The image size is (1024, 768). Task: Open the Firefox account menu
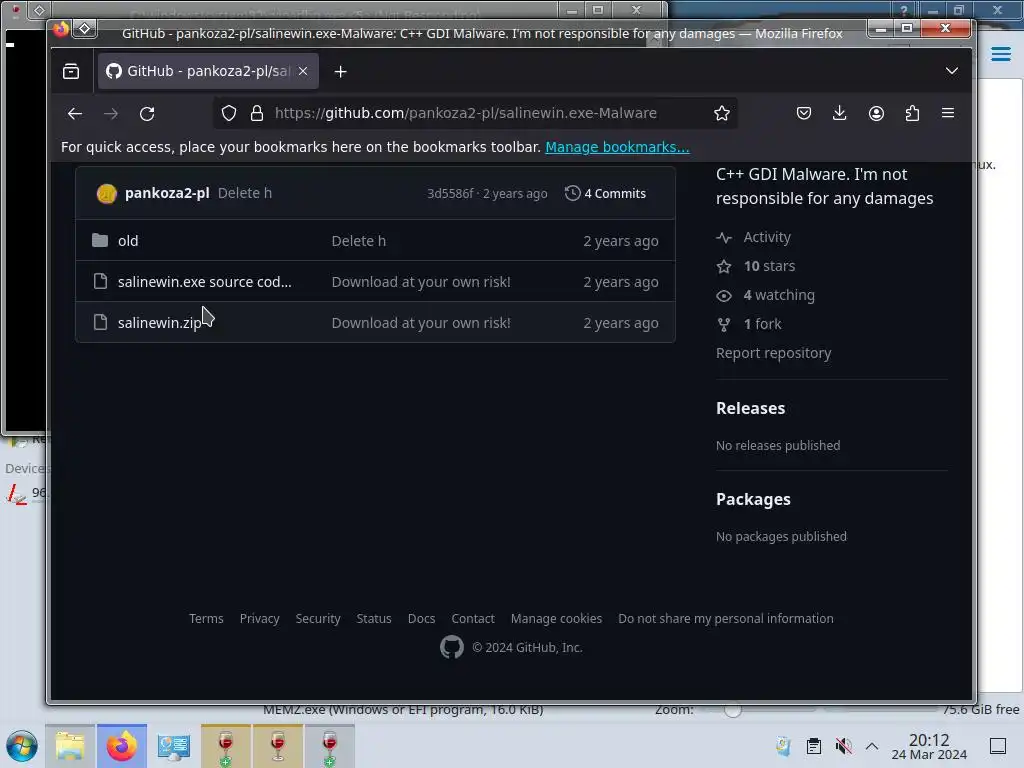pyautogui.click(x=876, y=114)
